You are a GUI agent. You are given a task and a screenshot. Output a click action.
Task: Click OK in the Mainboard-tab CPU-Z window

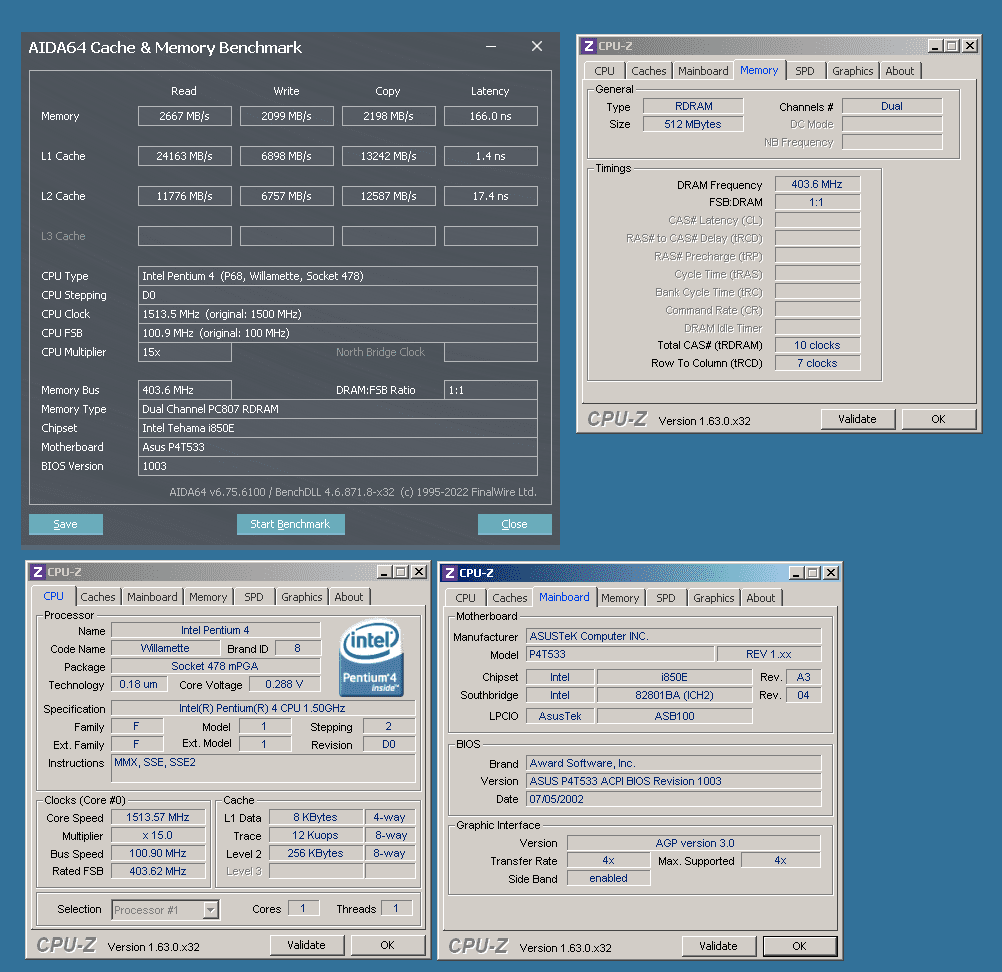(799, 946)
